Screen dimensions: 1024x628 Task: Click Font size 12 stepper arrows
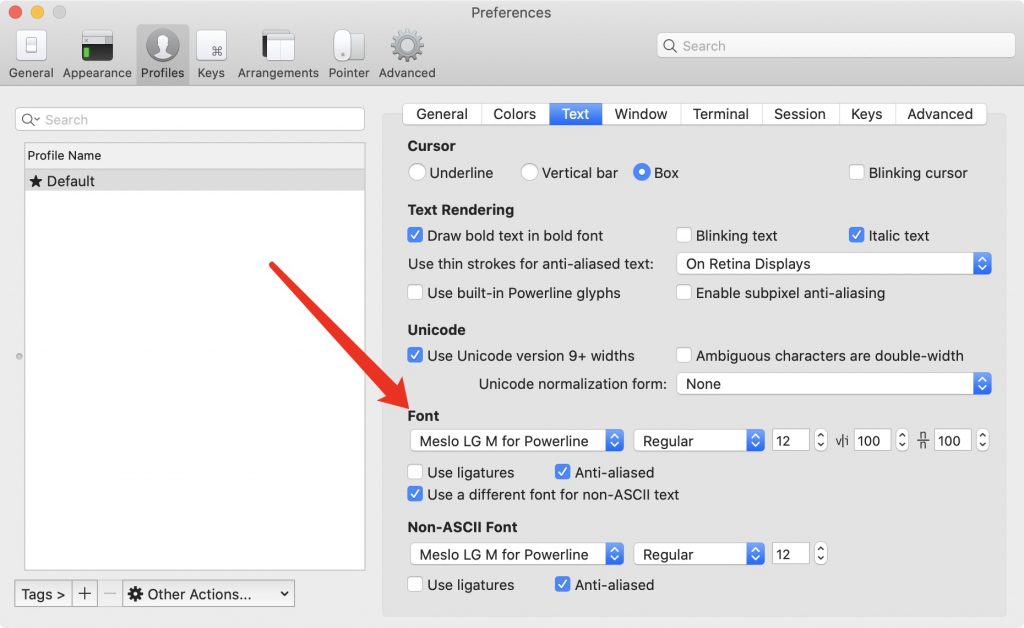821,441
